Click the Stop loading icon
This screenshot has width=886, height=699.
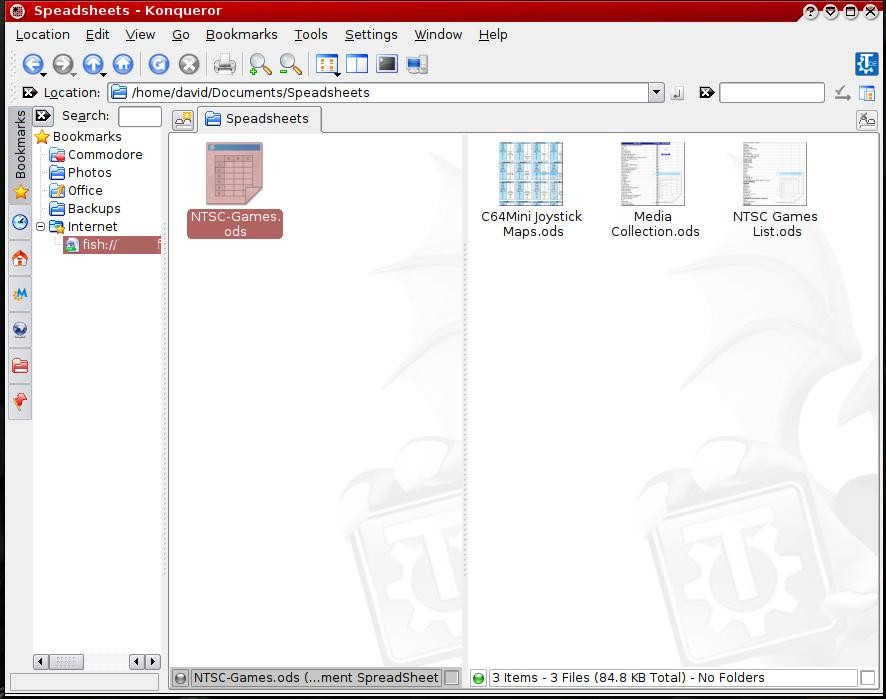pyautogui.click(x=189, y=64)
